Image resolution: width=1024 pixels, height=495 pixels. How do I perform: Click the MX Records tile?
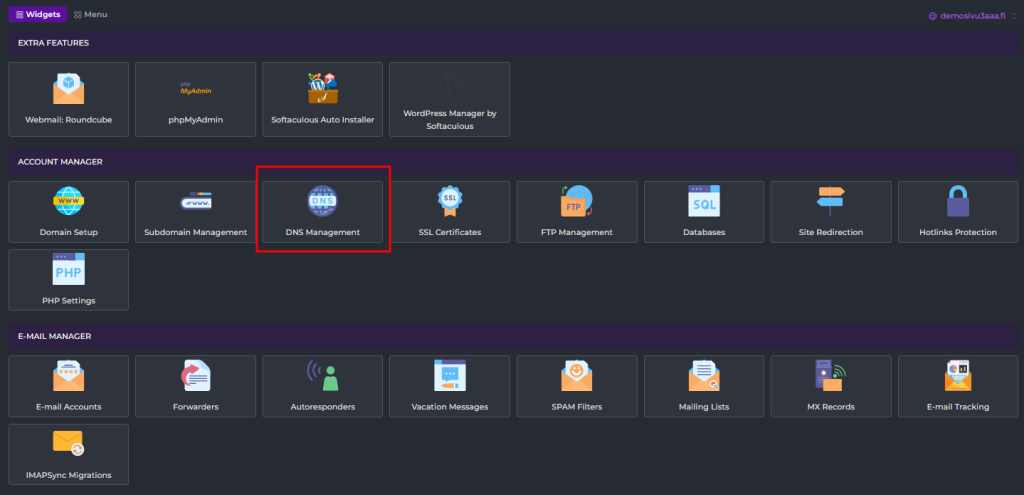pyautogui.click(x=831, y=386)
